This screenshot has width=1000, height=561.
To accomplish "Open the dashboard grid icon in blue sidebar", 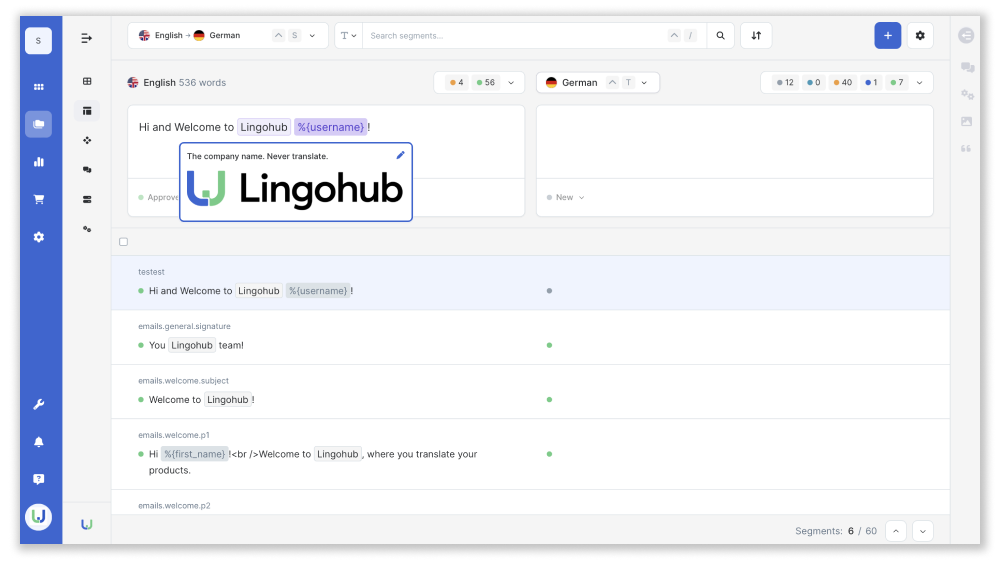I will (38, 87).
